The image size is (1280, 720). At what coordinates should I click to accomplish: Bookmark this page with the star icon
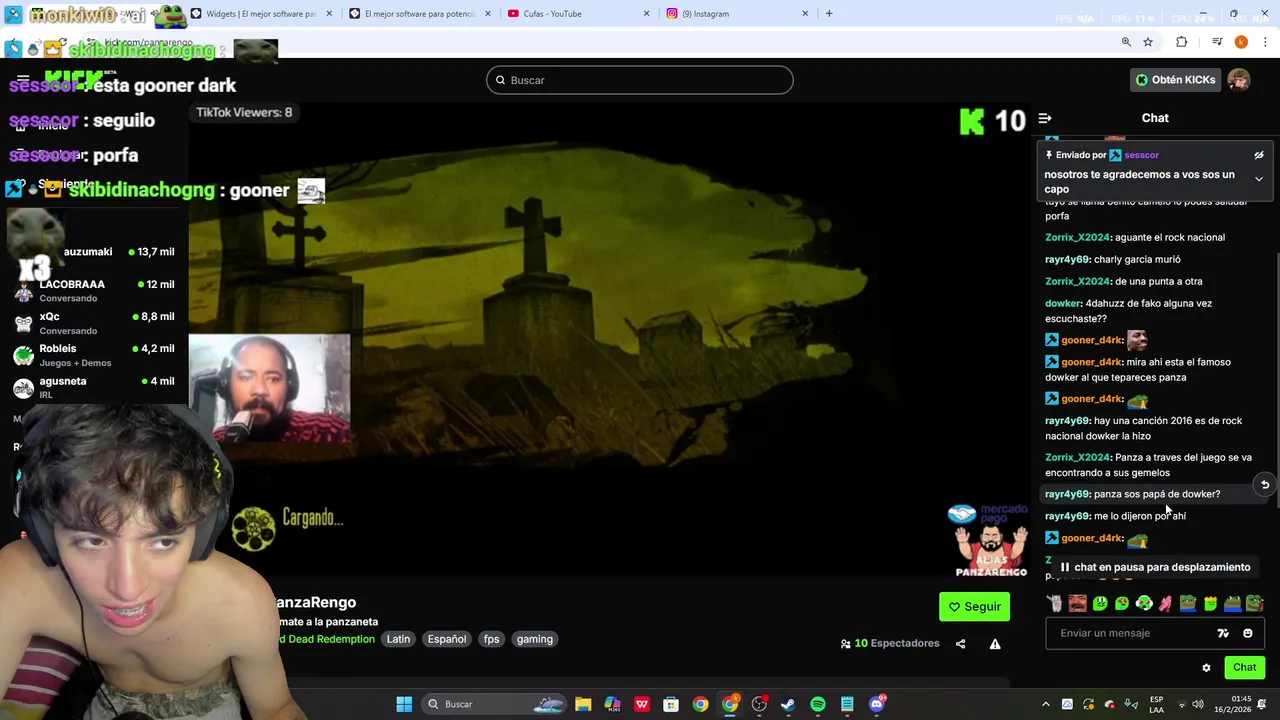(1148, 42)
